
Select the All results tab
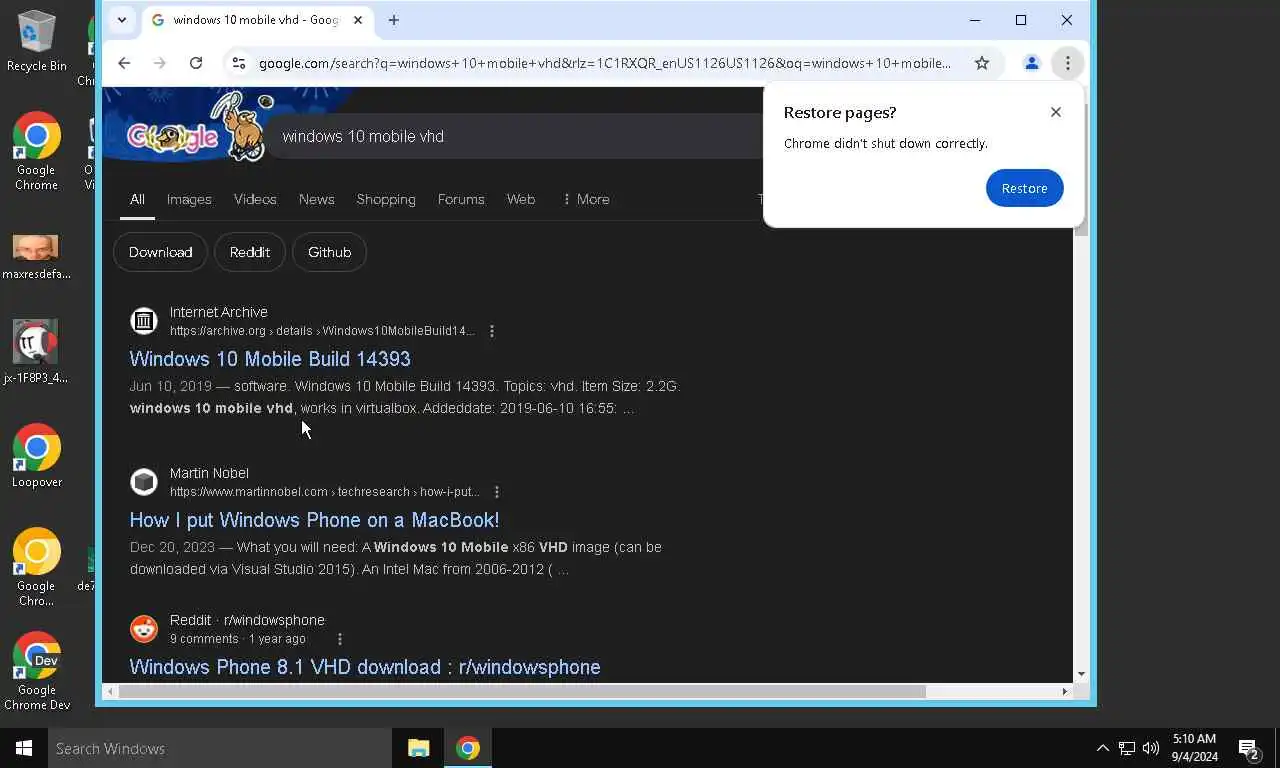[137, 199]
